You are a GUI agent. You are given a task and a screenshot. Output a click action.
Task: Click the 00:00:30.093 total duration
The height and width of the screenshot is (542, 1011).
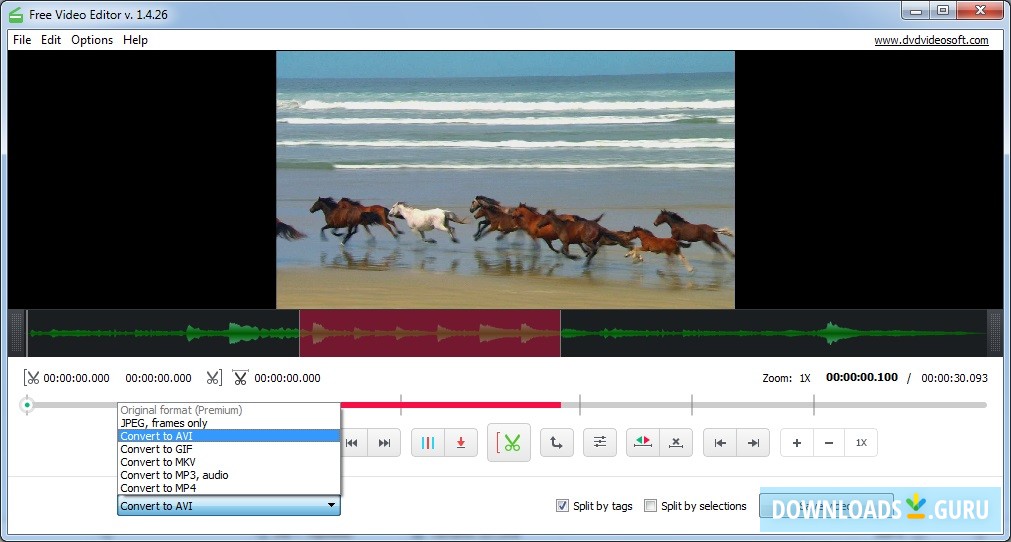click(954, 378)
